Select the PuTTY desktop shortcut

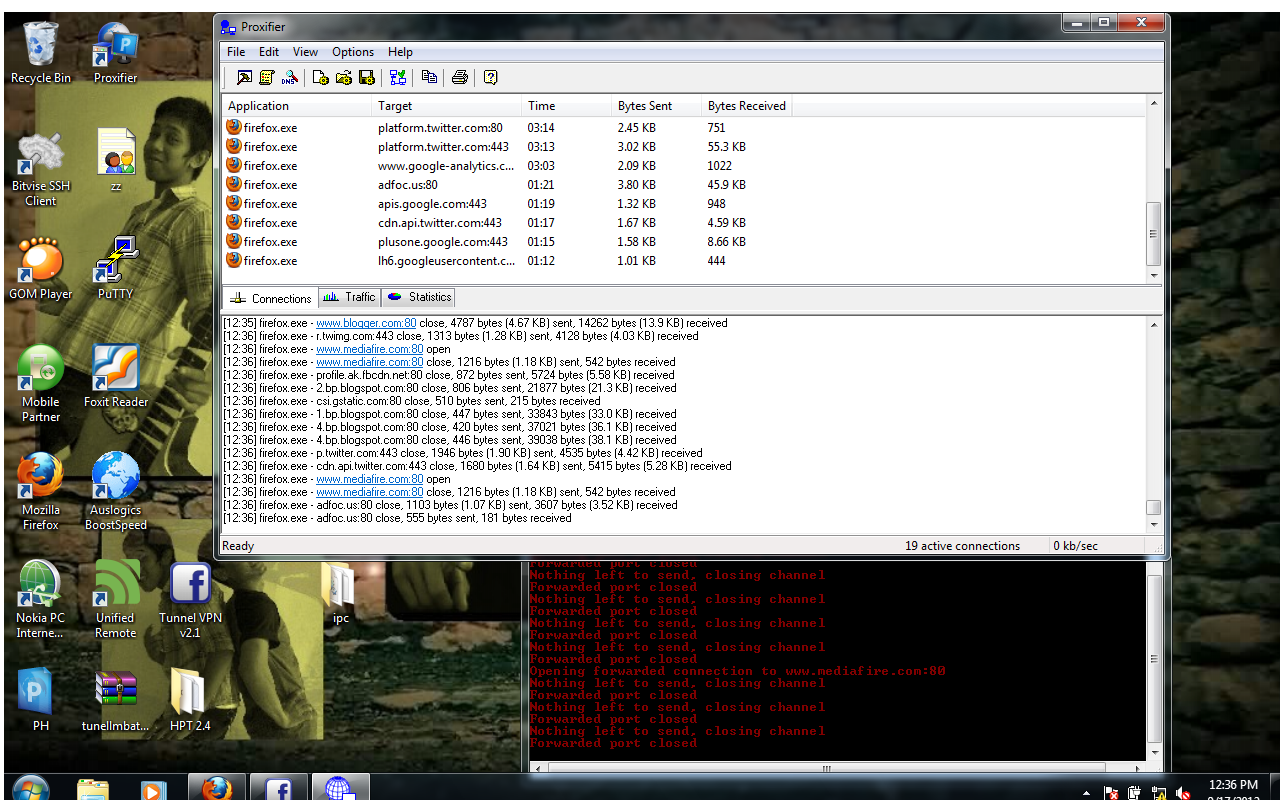click(x=116, y=270)
